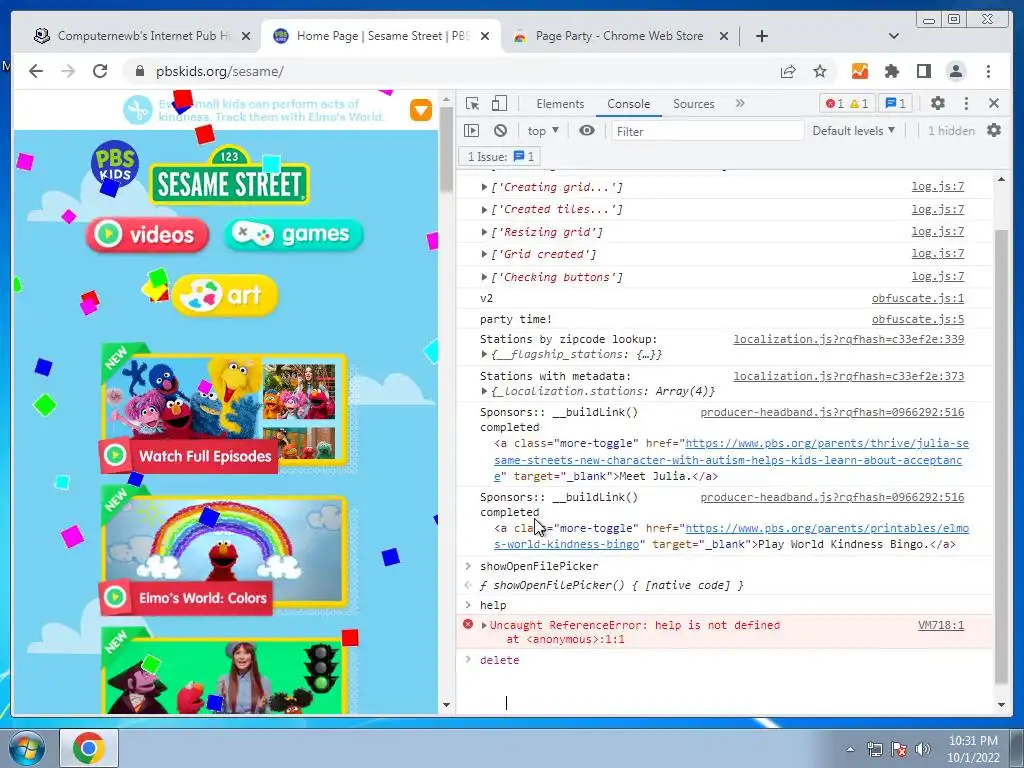Open the Windows Start button
This screenshot has height=768, width=1024.
coord(26,748)
